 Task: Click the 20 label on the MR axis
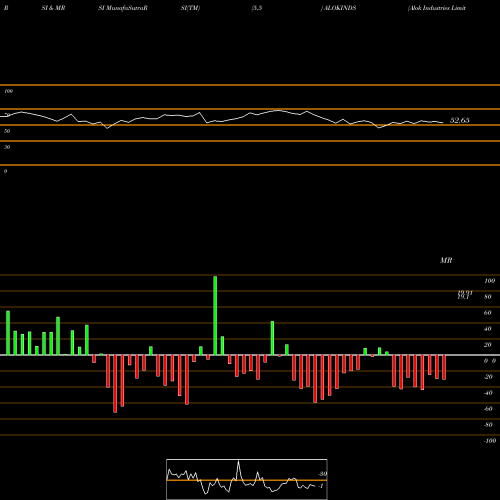[x=487, y=345]
